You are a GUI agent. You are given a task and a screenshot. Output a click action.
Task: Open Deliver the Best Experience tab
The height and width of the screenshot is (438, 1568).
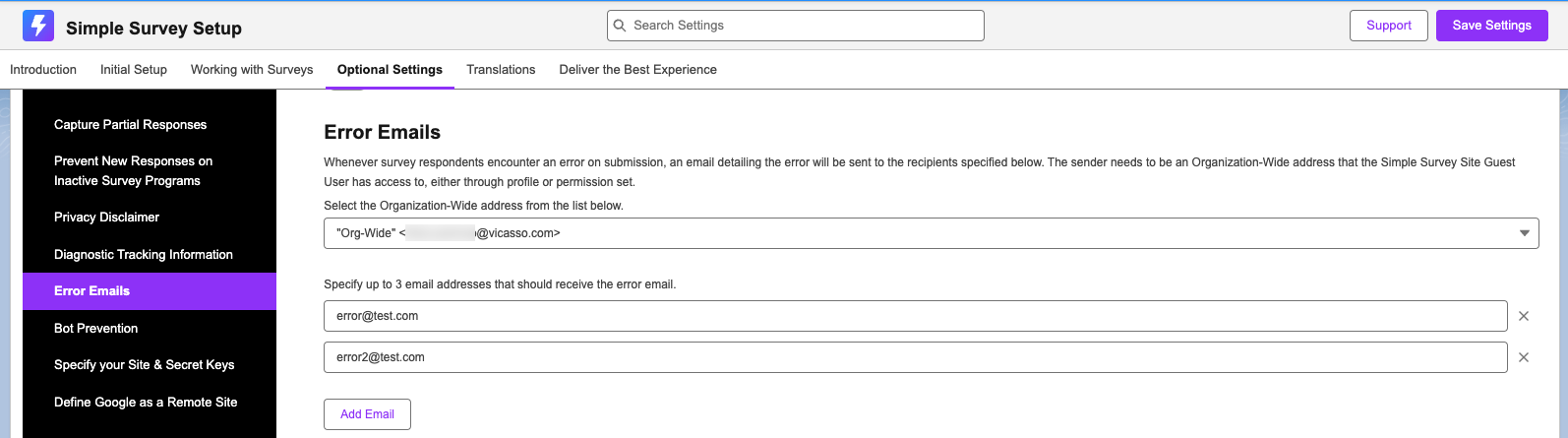(637, 70)
